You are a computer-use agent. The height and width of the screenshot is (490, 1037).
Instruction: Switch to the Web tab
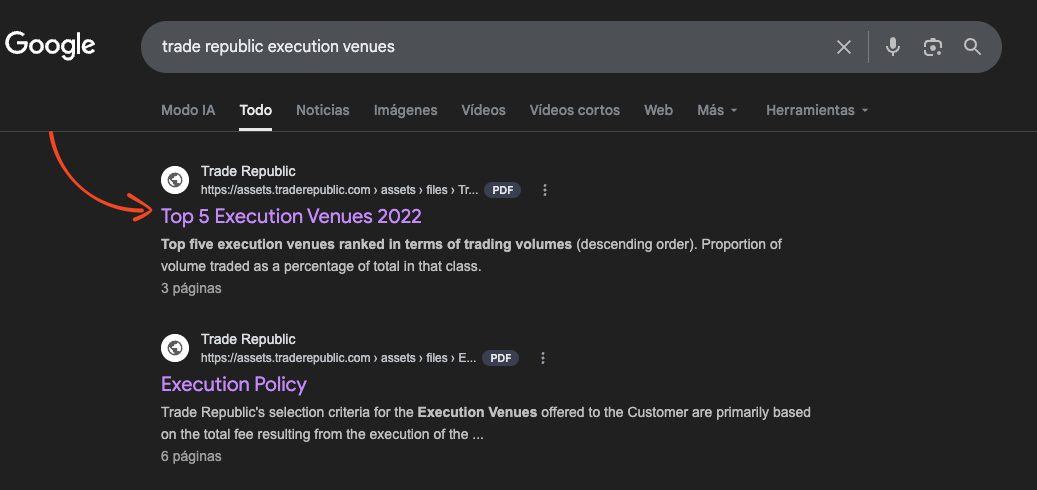pos(658,110)
